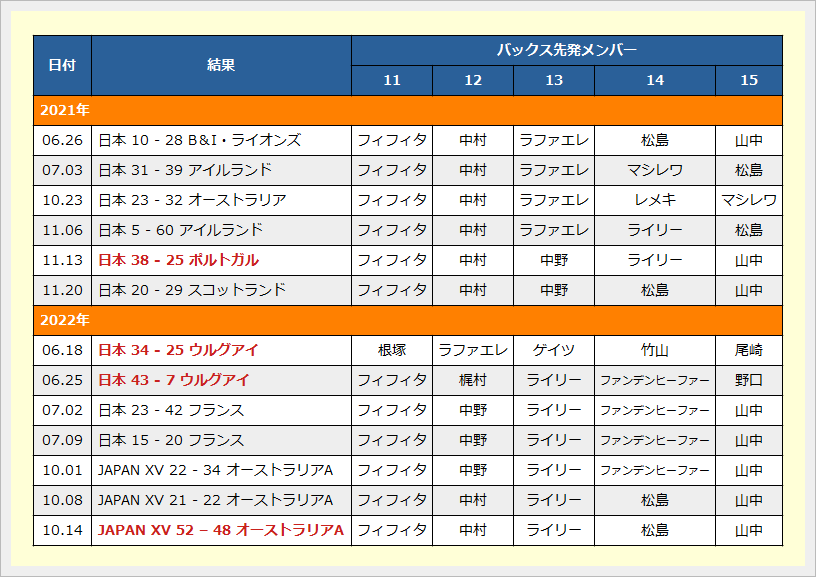The image size is (816, 577).
Task: Select the レメキ player cell
Action: (x=655, y=200)
